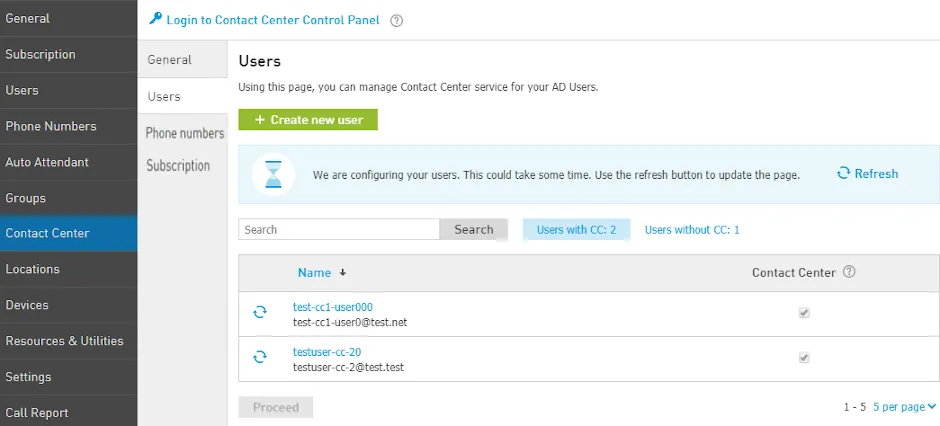Click the Refresh link in the banner

(x=876, y=174)
